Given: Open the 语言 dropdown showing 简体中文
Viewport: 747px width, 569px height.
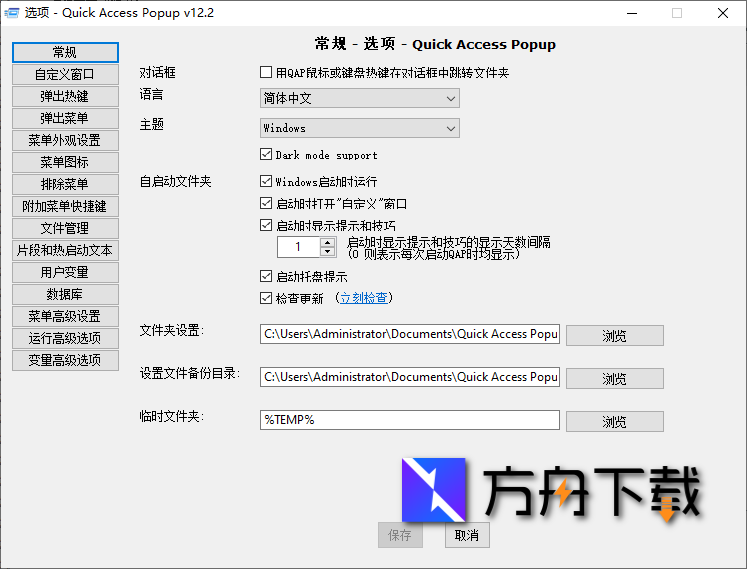Looking at the screenshot, I should click(360, 98).
